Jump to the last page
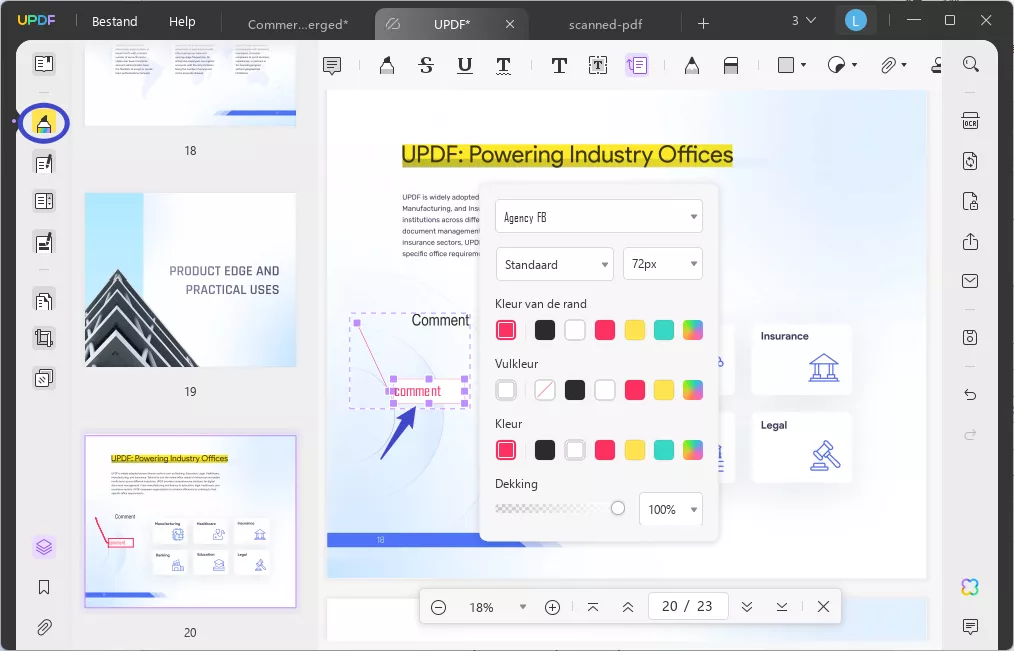The image size is (1014, 651). click(x=782, y=607)
